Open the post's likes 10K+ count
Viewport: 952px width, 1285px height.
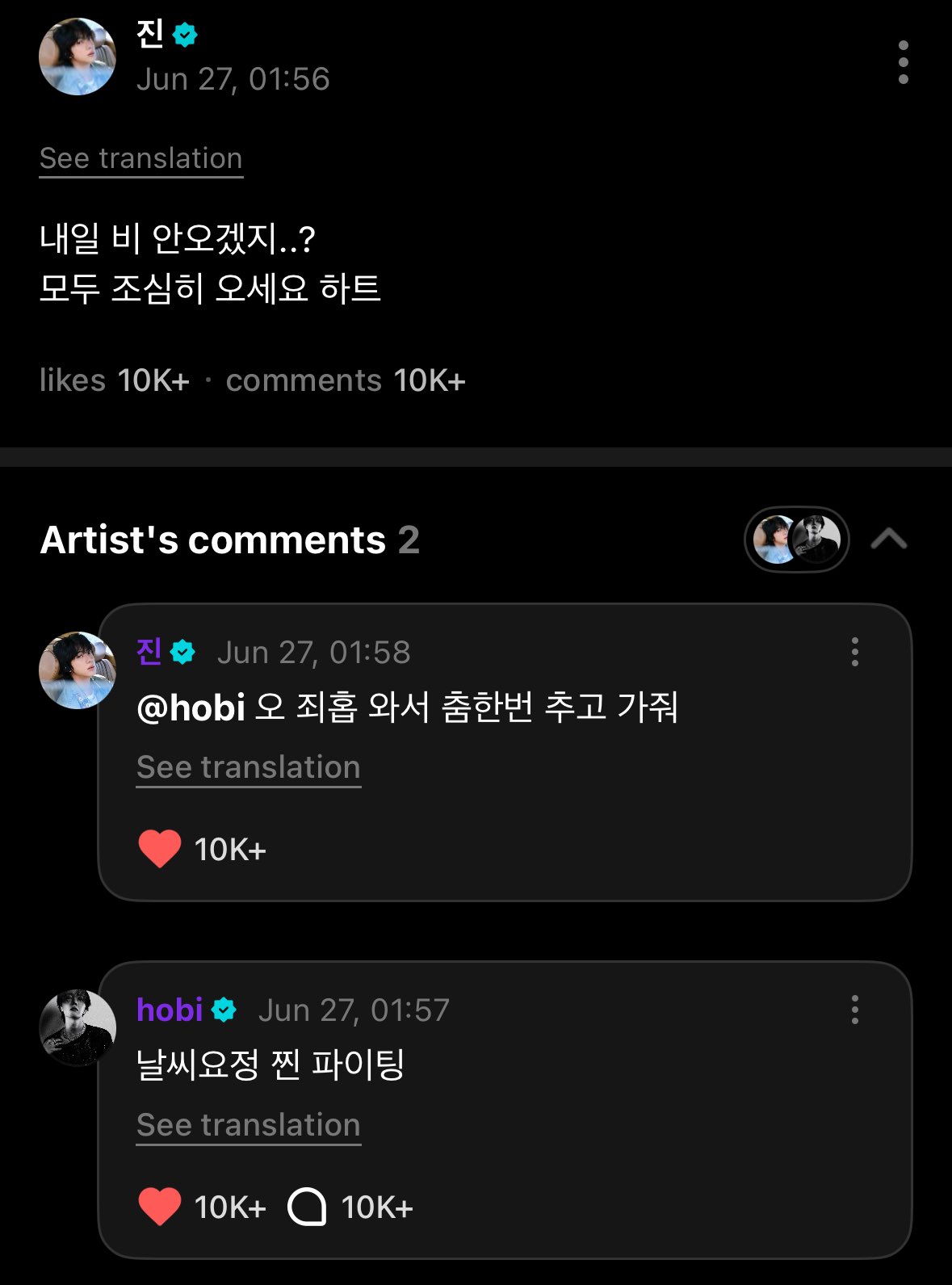(115, 380)
